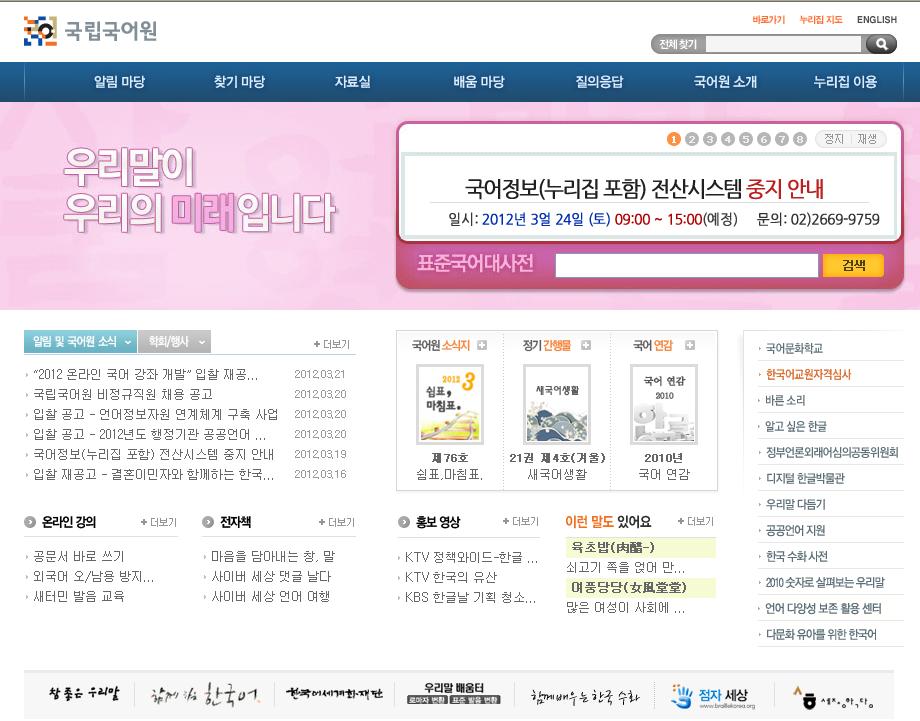Image resolution: width=920 pixels, height=721 pixels.
Task: Click the 함께하는 한국어 footer banner
Action: click(205, 695)
